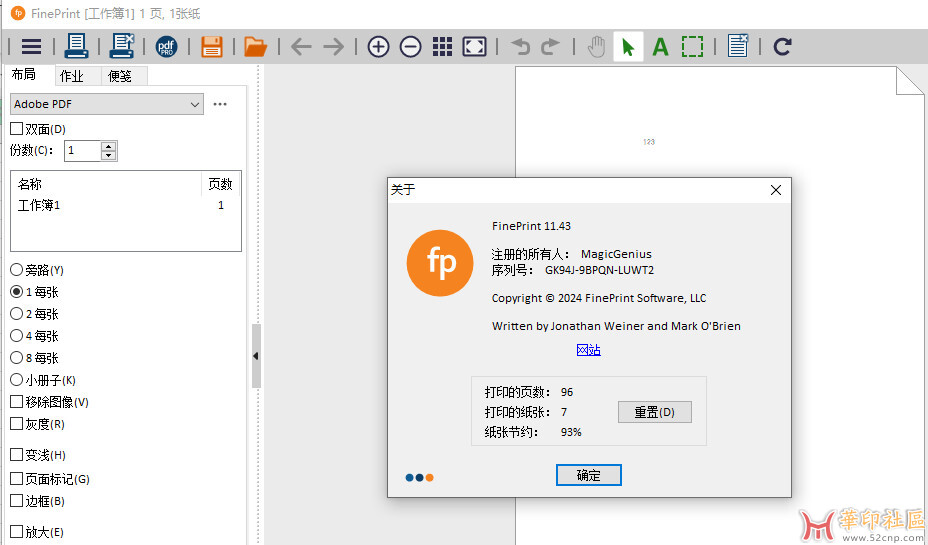This screenshot has height=545, width=928.
Task: Click the serial number GK94J-9BPQN-LUWT2
Action: (x=600, y=270)
